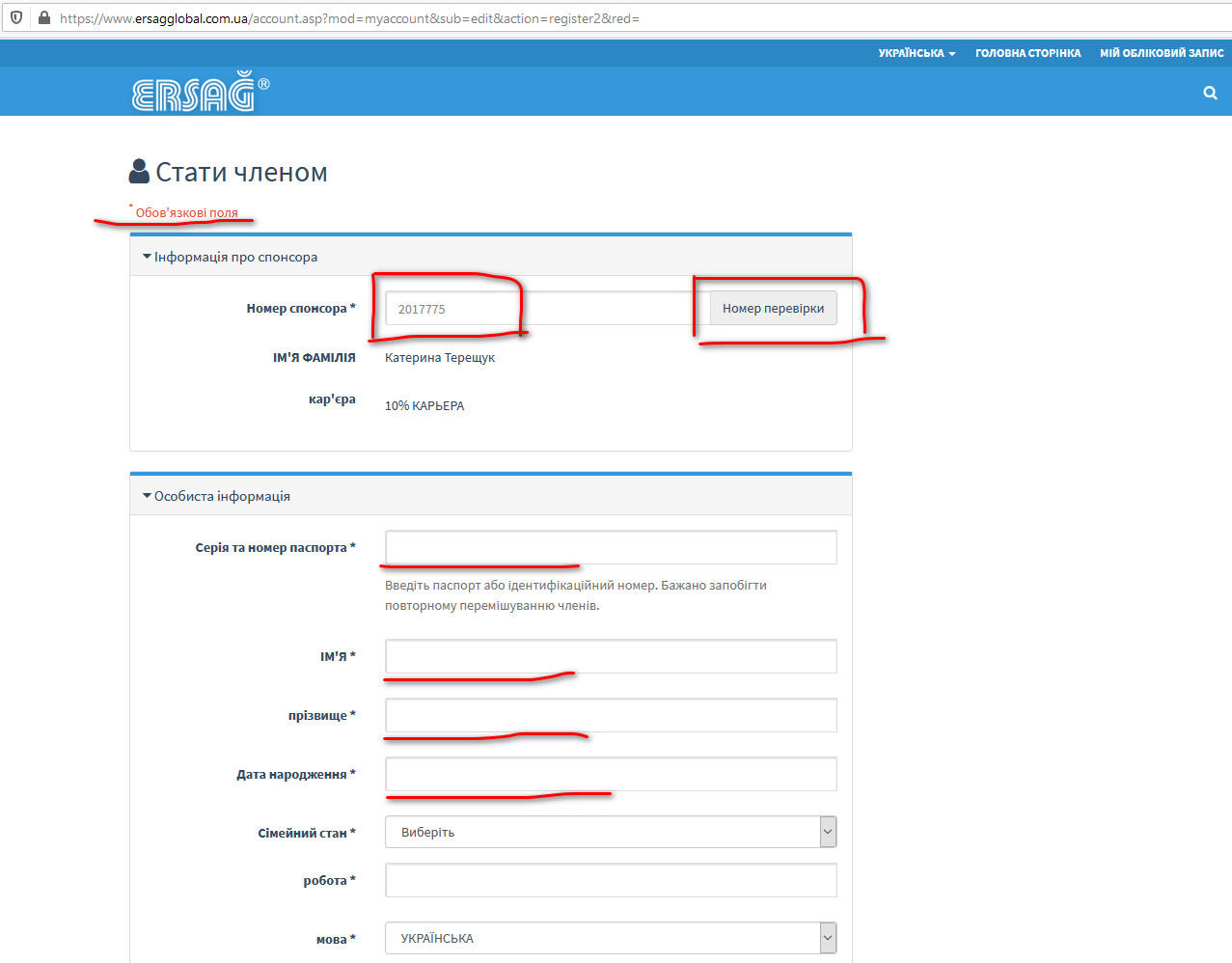Open the мова dropdown
Image resolution: width=1232 pixels, height=963 pixels.
point(610,938)
